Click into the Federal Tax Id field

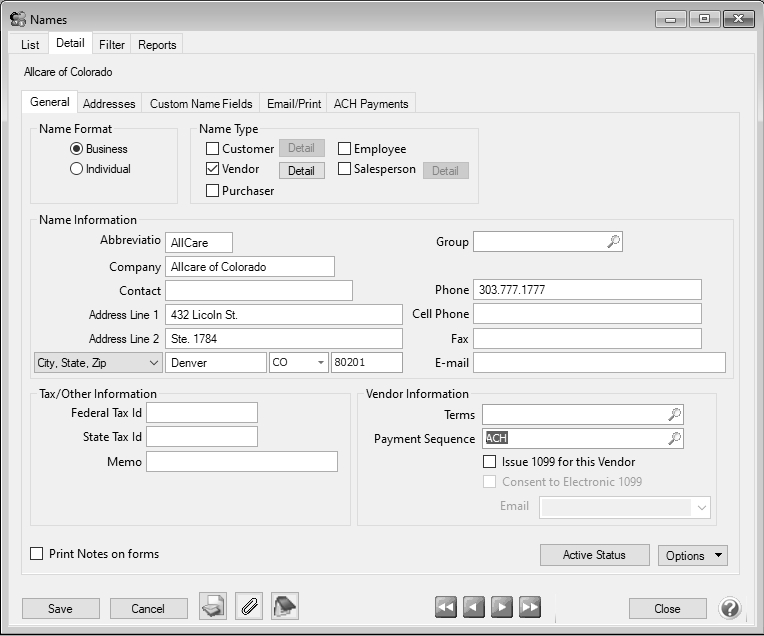(x=202, y=413)
